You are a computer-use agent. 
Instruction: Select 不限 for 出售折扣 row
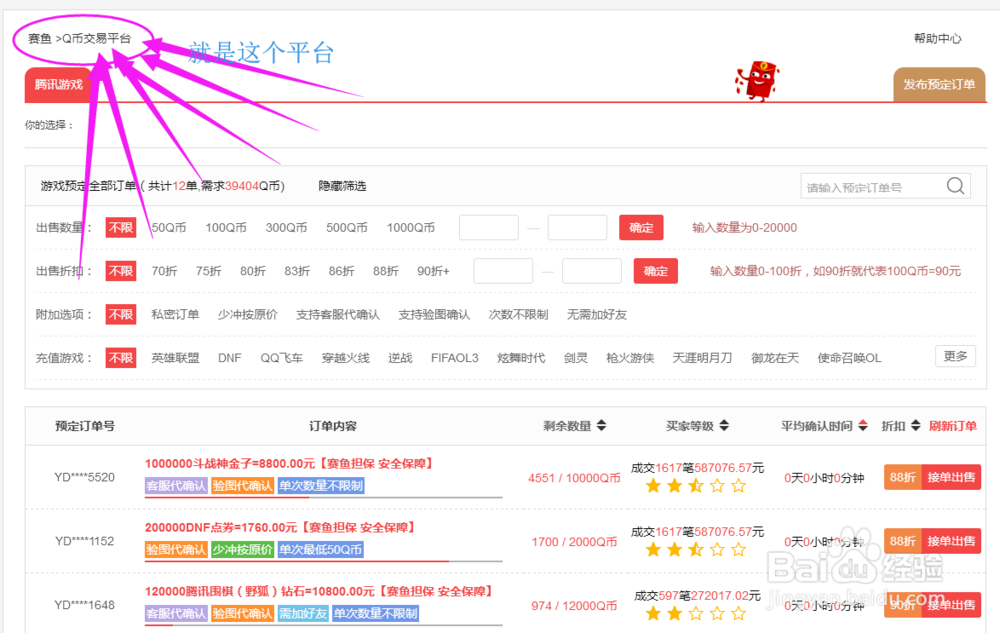[120, 270]
